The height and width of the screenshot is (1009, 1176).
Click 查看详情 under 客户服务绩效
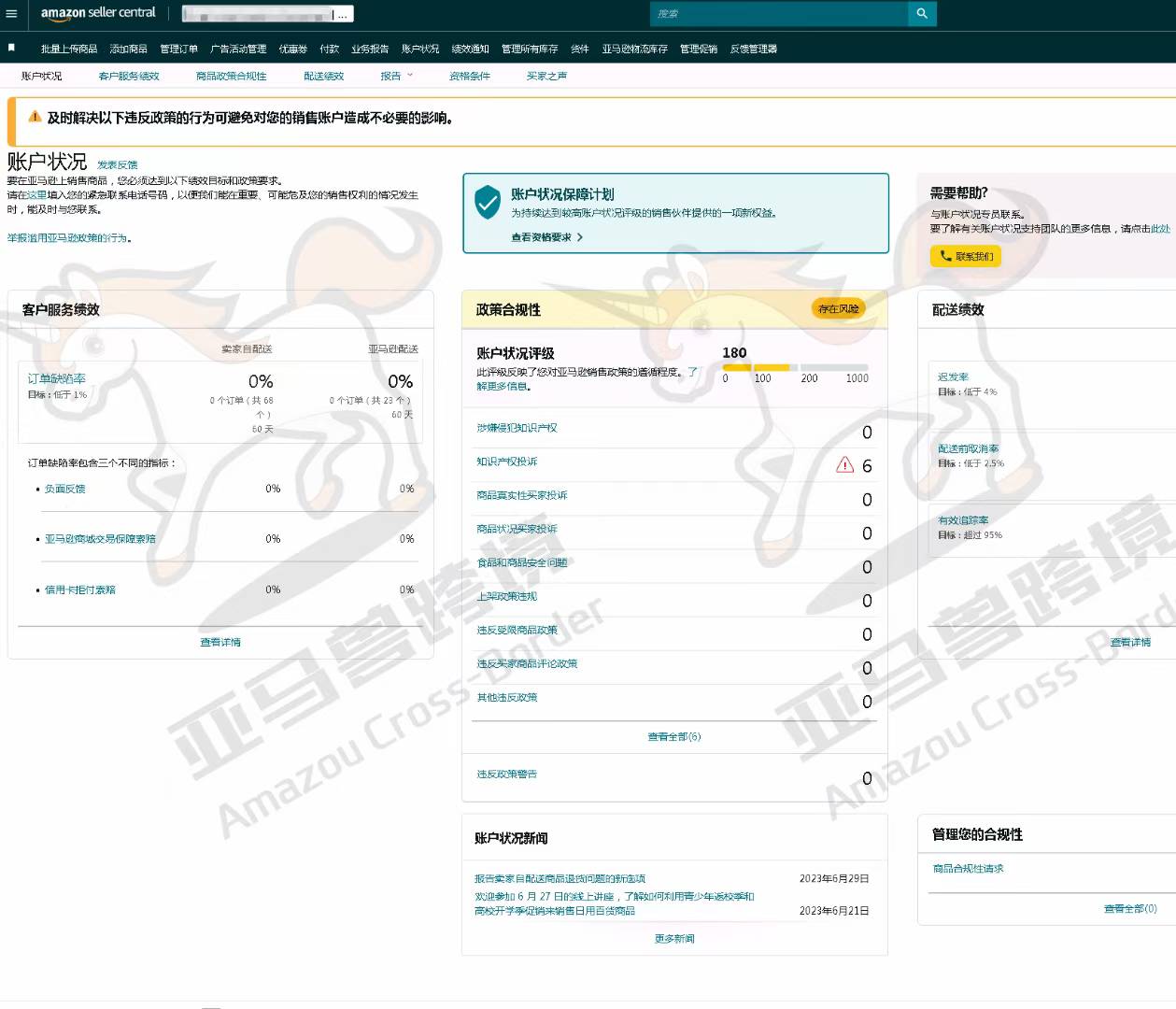(x=220, y=642)
